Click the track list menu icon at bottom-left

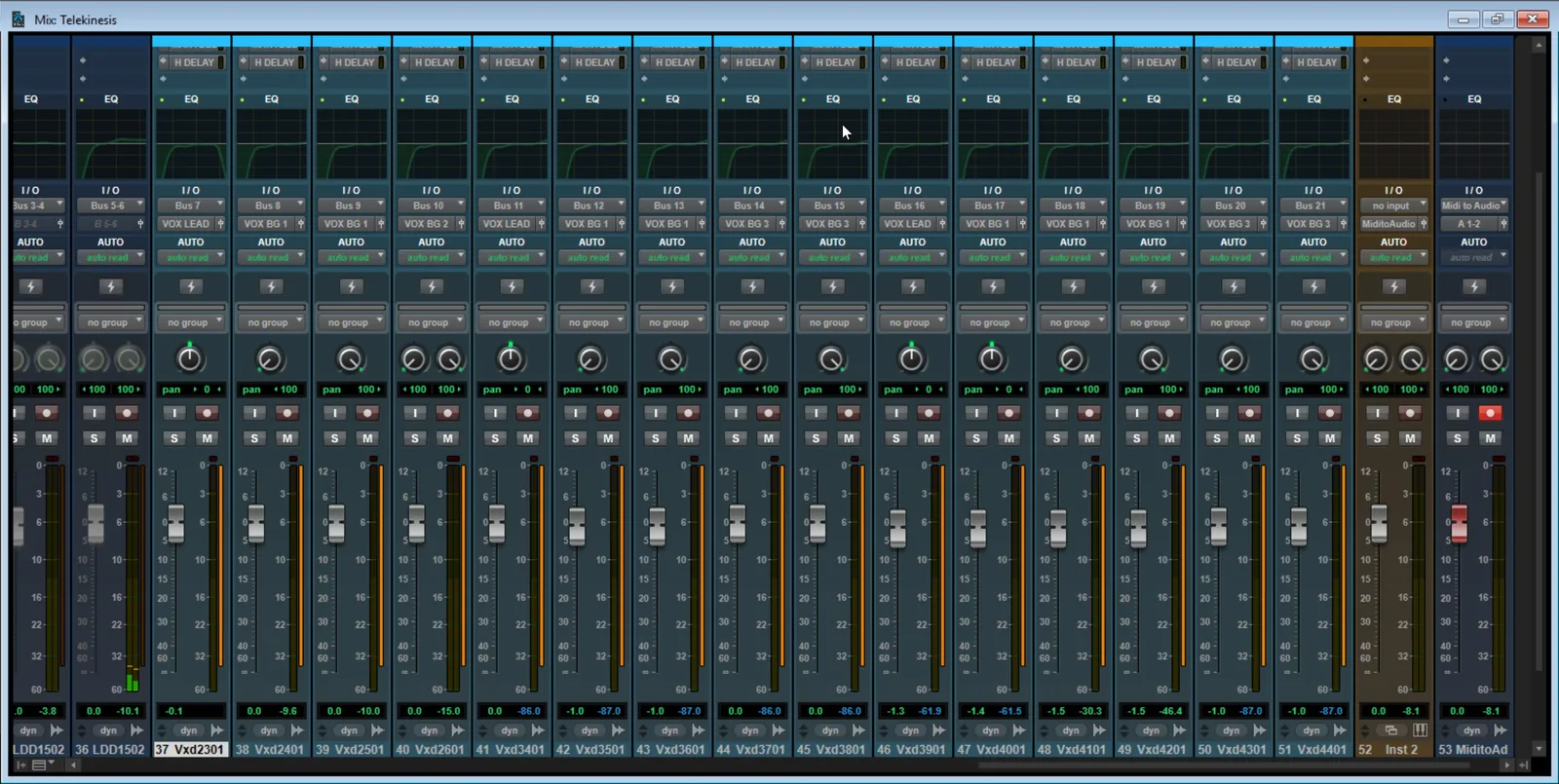point(41,765)
